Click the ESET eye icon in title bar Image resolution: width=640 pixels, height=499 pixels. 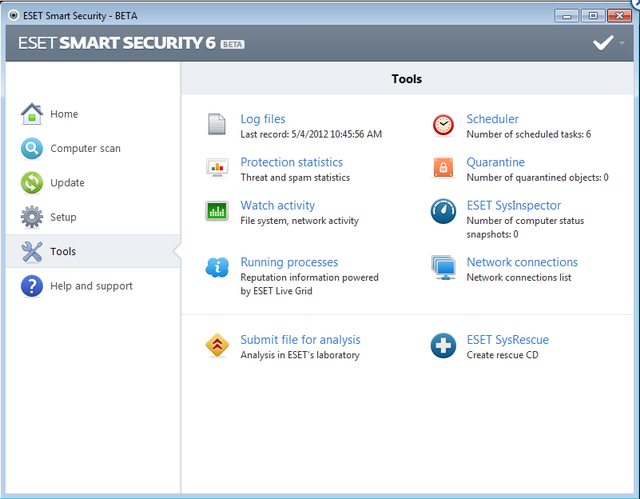pos(13,16)
